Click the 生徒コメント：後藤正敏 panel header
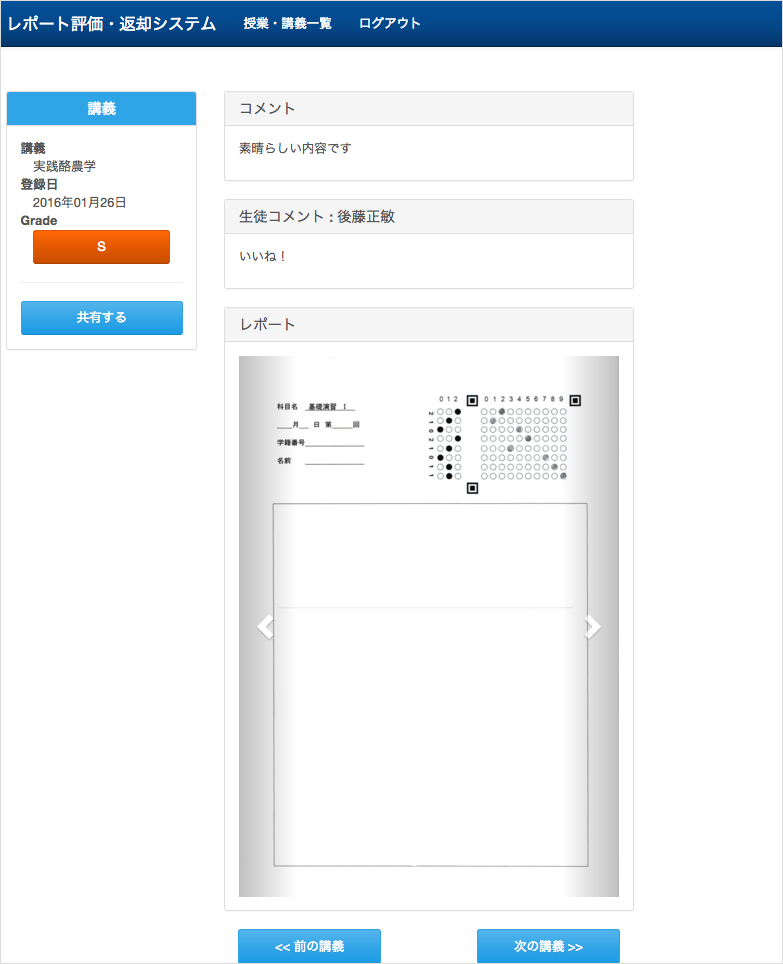The image size is (783, 964). click(428, 217)
